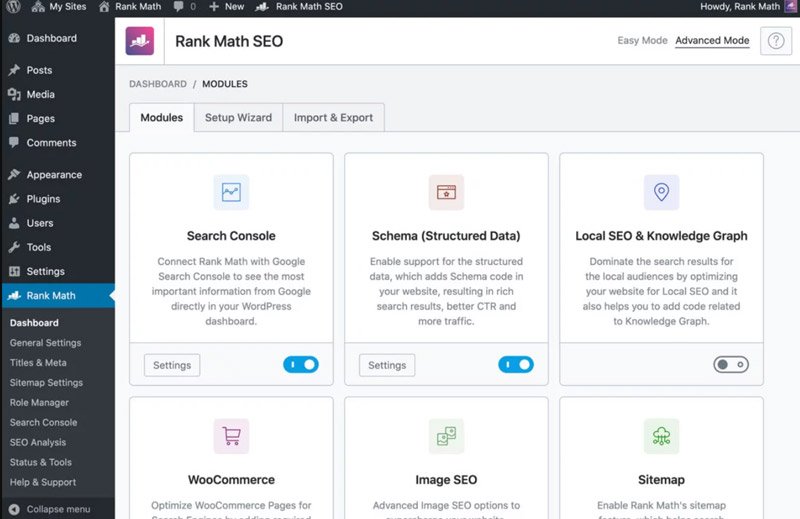
Task: Open the My Sites admin bar menu
Action: pyautogui.click(x=59, y=7)
